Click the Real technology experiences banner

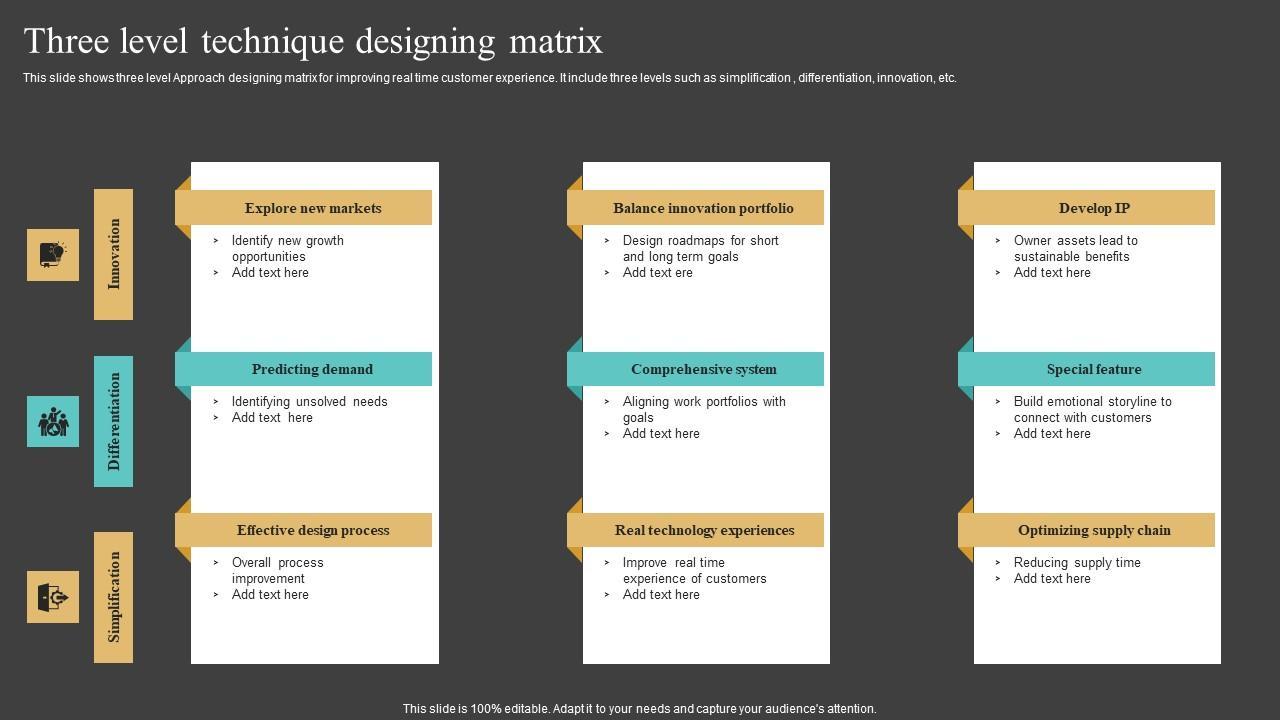(x=696, y=530)
